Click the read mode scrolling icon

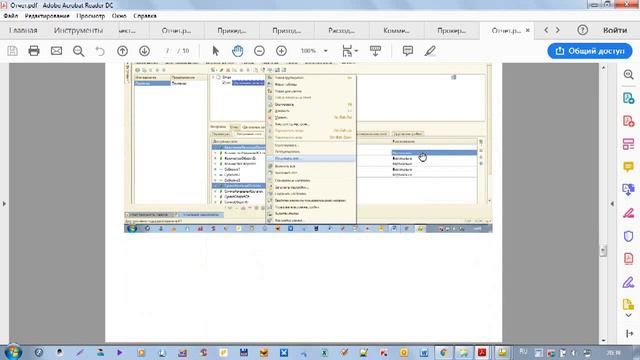pyautogui.click(x=375, y=51)
